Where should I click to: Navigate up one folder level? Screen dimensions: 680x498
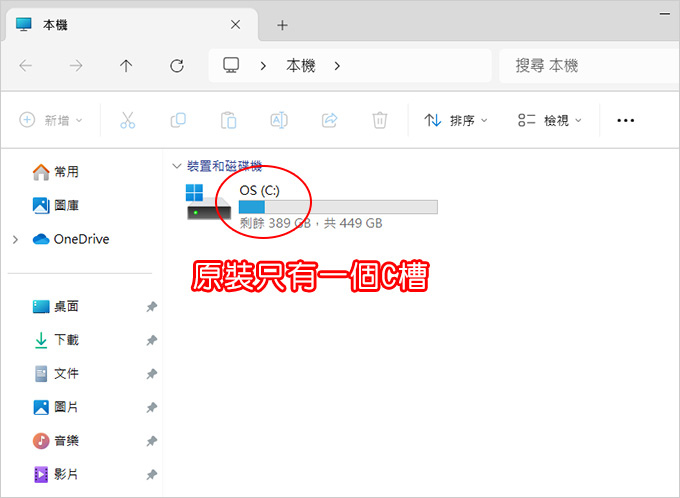[x=126, y=66]
